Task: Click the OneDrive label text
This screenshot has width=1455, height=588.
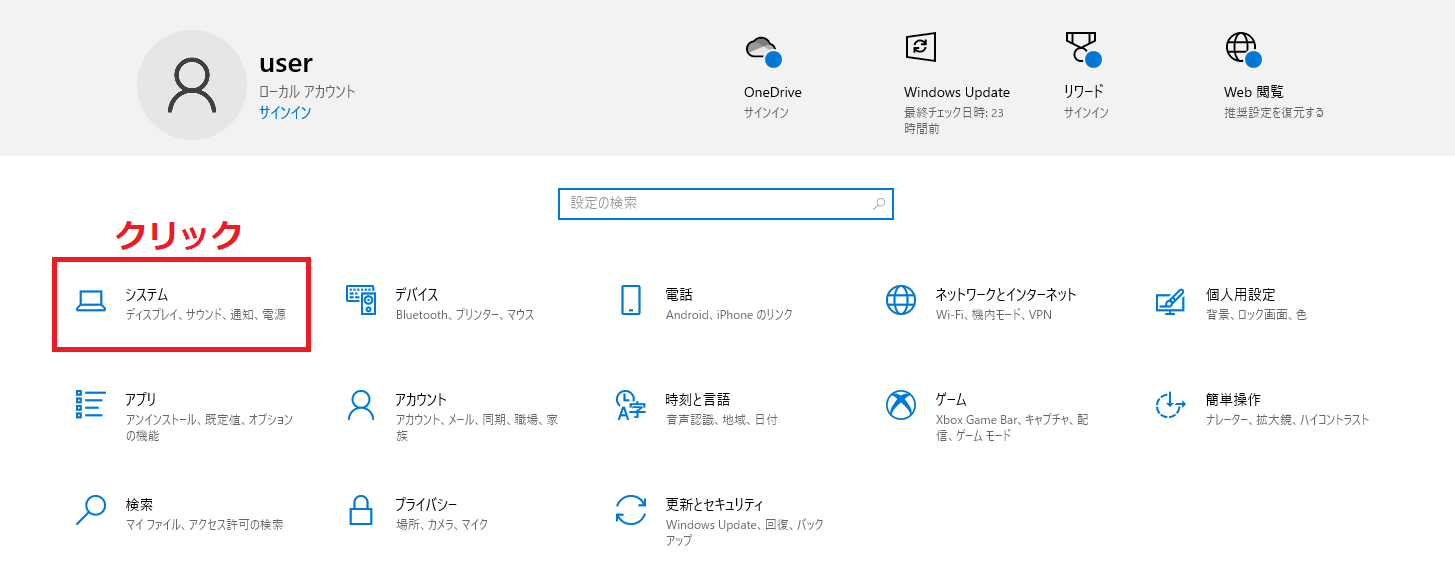Action: tap(773, 92)
